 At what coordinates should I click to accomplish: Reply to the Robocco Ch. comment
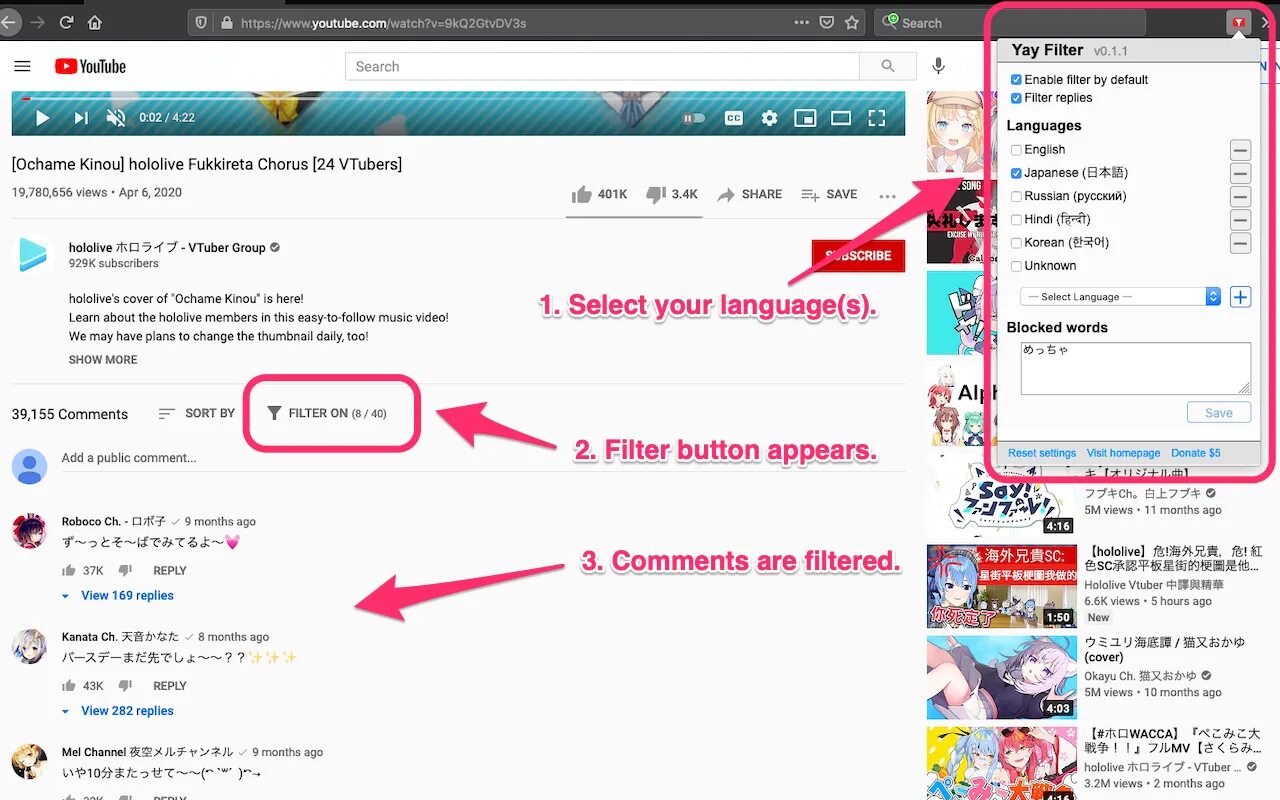pos(170,571)
